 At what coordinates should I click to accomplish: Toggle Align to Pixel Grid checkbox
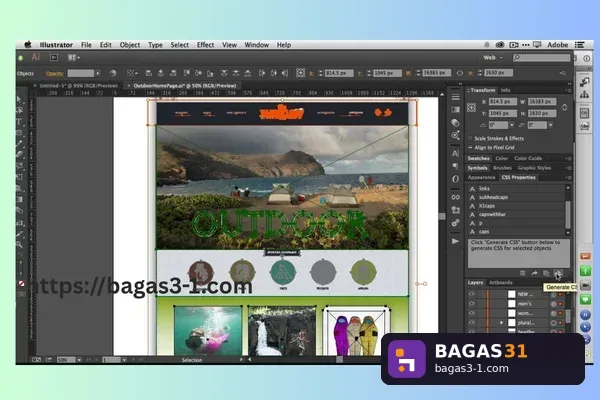pyautogui.click(x=470, y=148)
